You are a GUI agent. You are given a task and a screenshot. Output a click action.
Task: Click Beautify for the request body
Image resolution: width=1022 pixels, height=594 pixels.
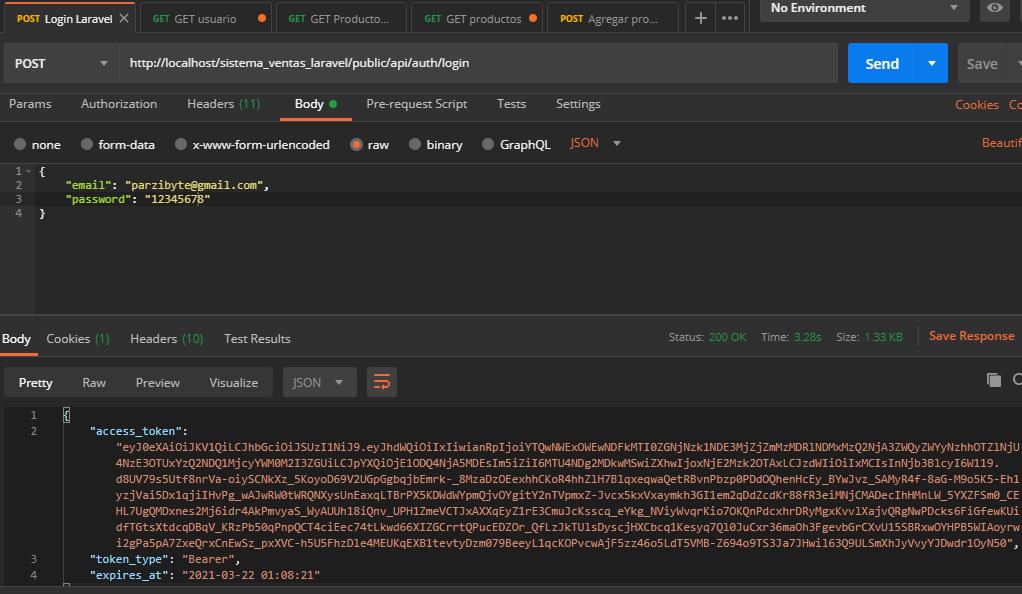[1002, 143]
